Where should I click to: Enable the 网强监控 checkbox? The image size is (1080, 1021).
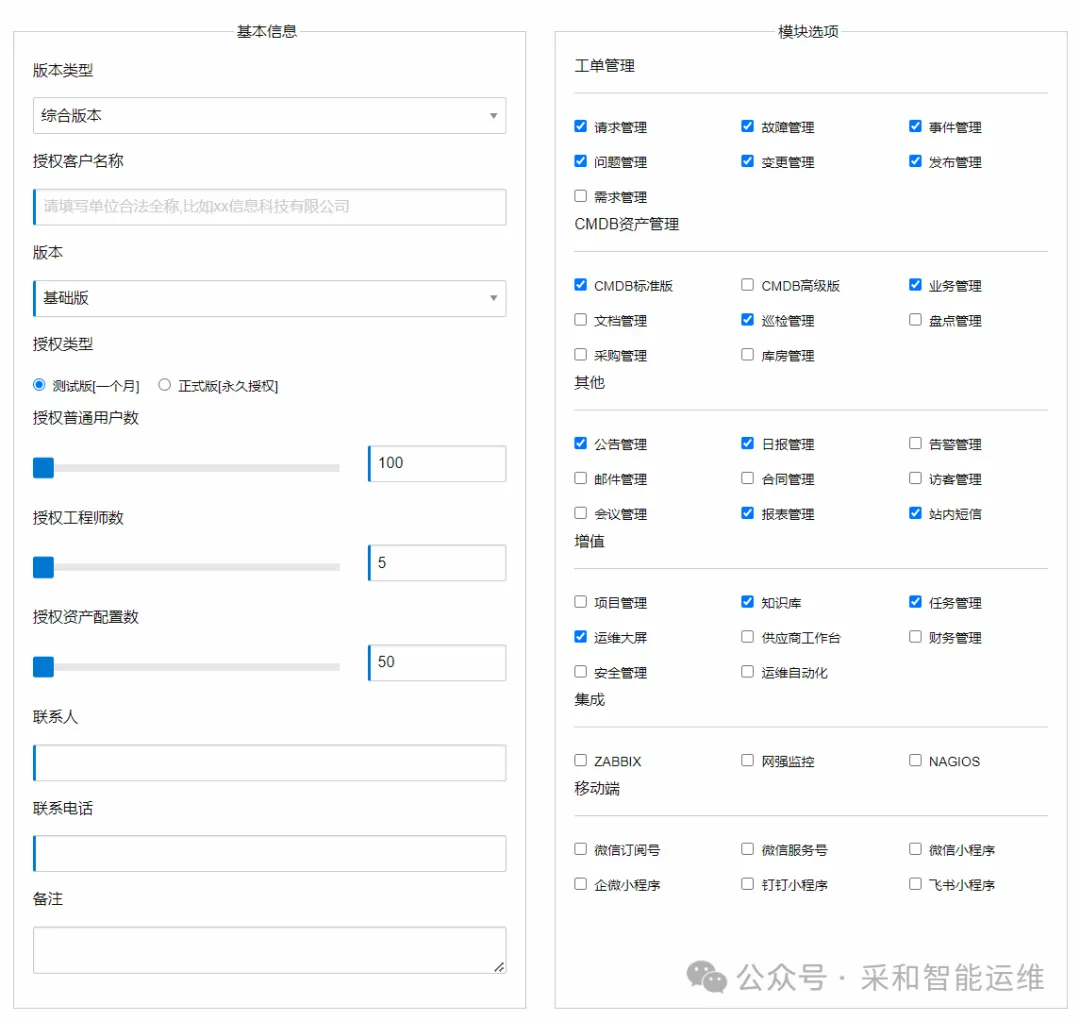click(747, 760)
